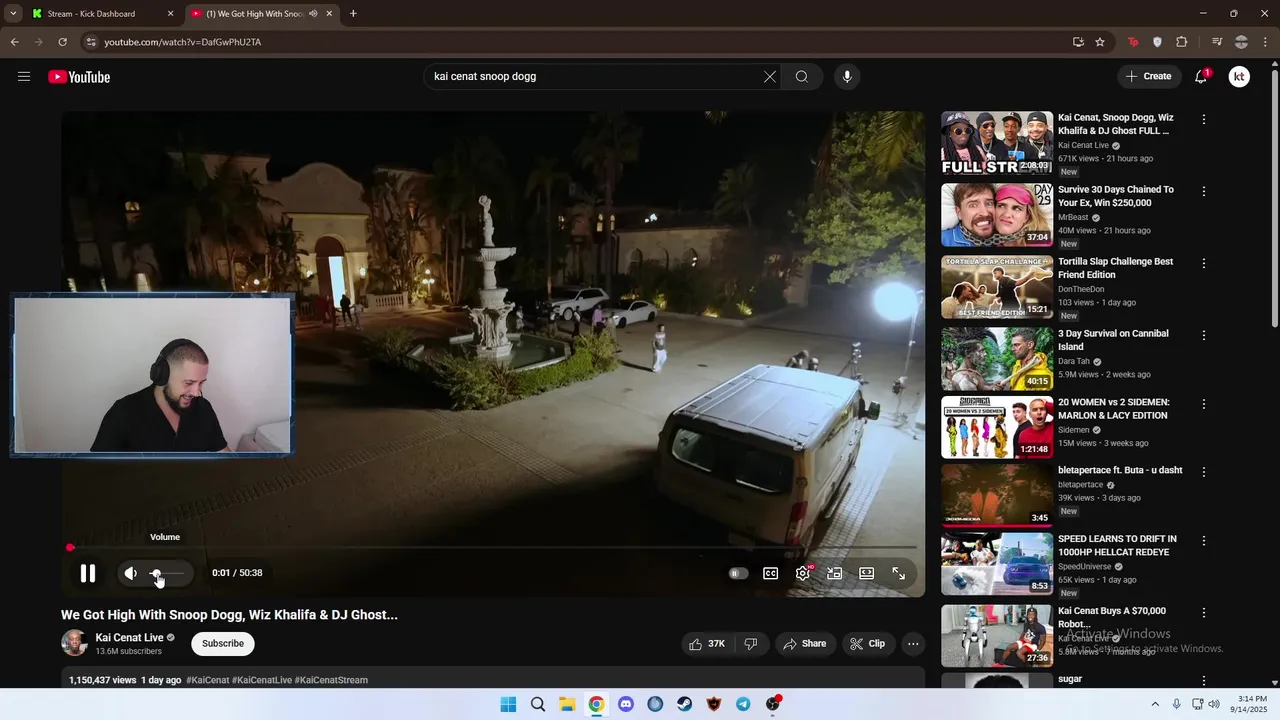Mute the tab audio speaker icon

(314, 14)
